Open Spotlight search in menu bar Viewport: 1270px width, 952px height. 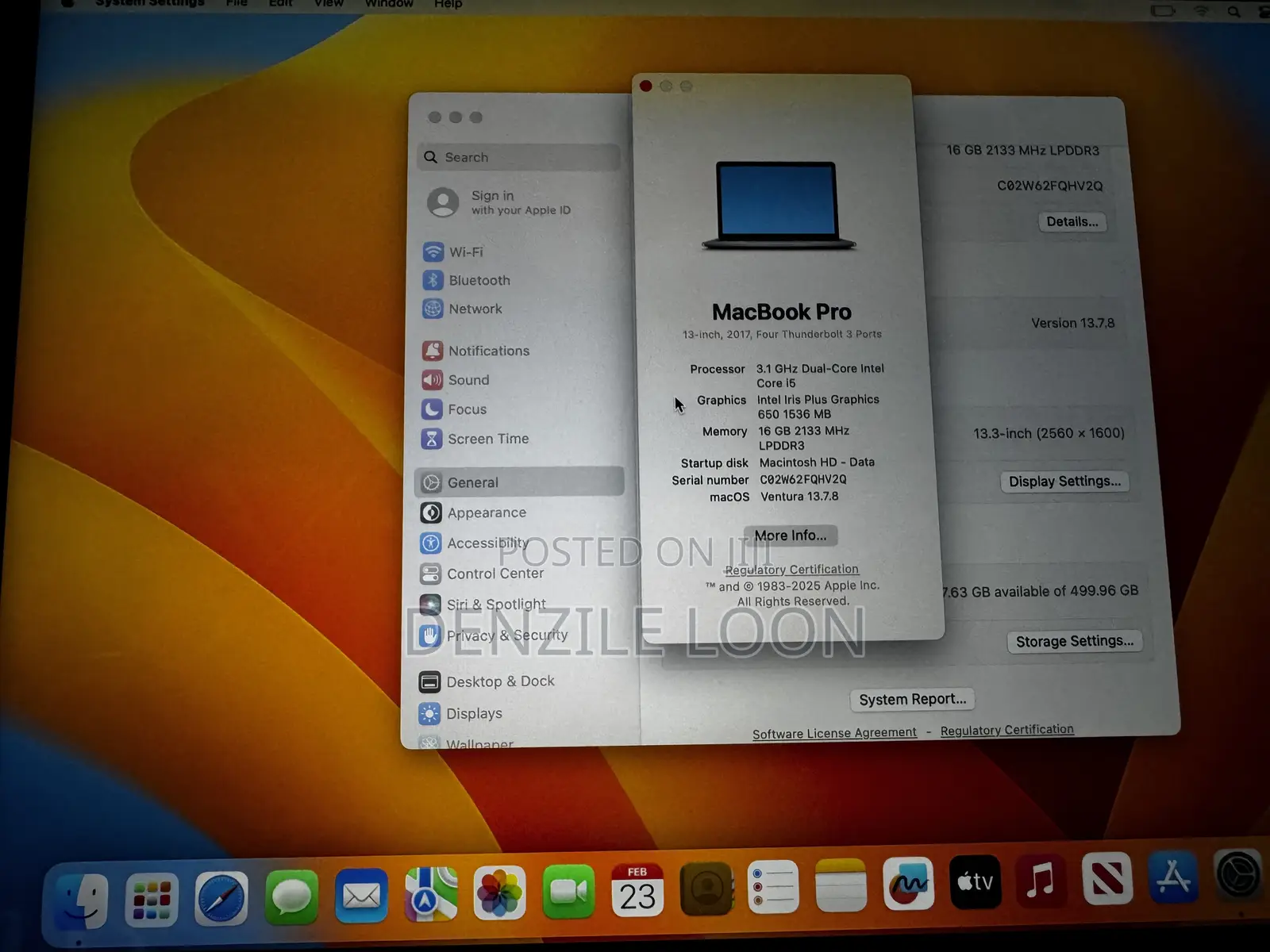coord(1233,11)
